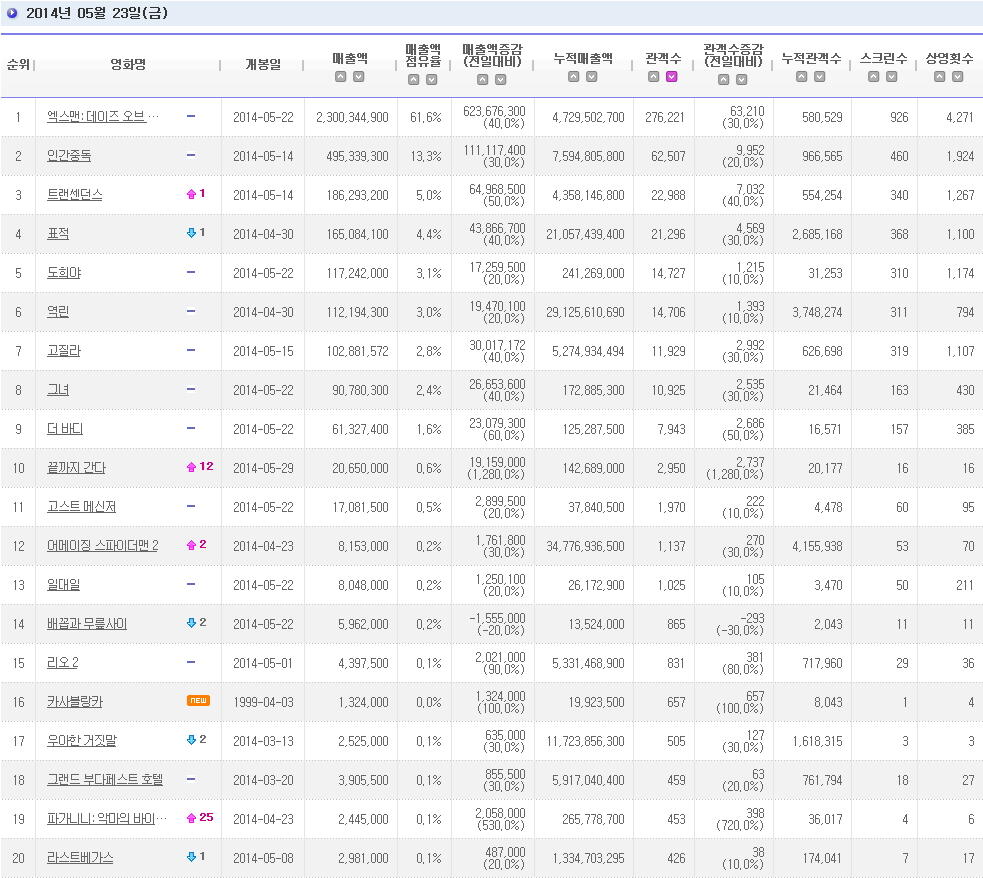983x878 pixels.
Task: Sort 누적매출액 column descending
Action: click(x=591, y=76)
